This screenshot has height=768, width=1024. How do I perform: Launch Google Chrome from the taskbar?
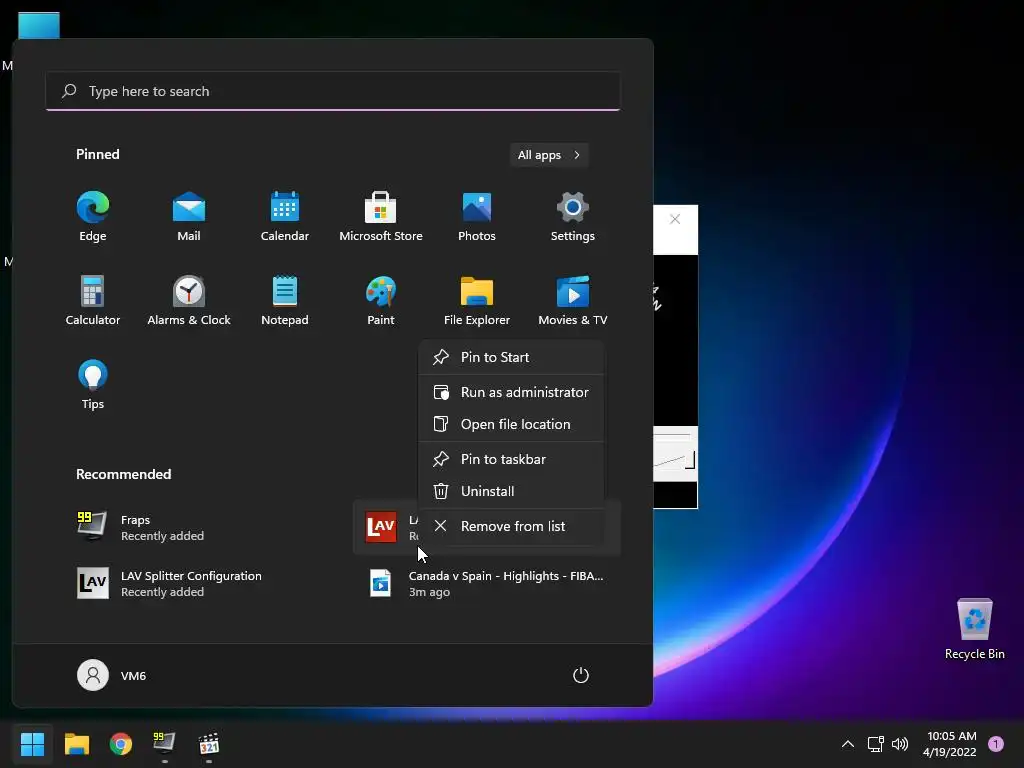pyautogui.click(x=121, y=744)
